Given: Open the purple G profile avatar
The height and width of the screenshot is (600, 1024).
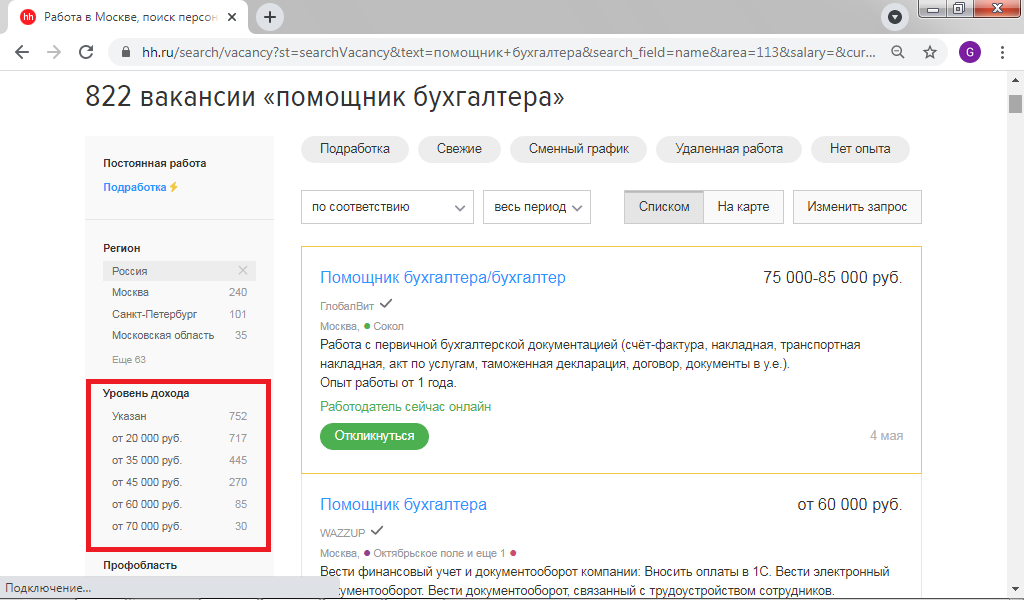Looking at the screenshot, I should (969, 52).
